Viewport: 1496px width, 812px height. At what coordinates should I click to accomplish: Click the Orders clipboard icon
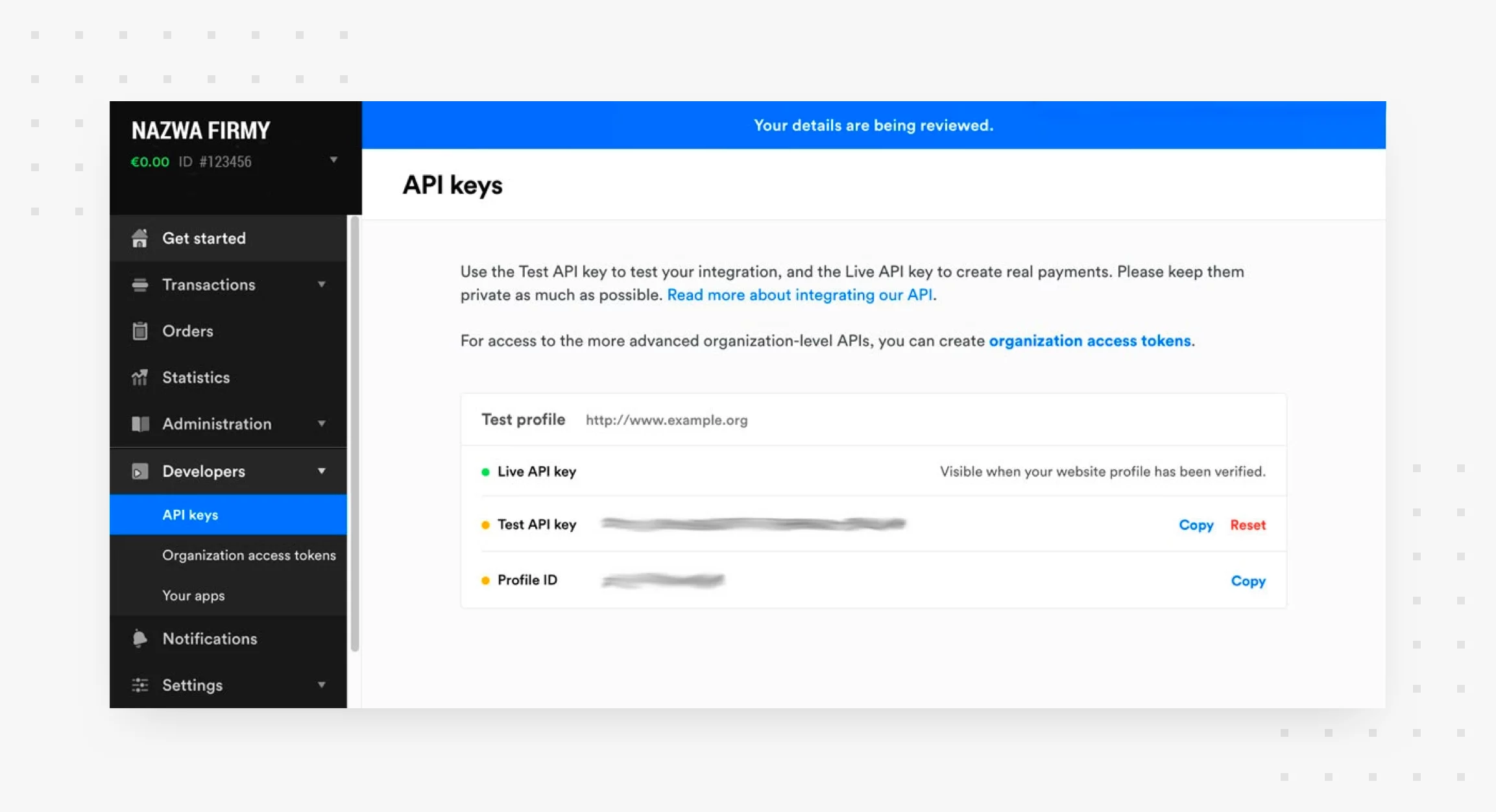pyautogui.click(x=139, y=331)
